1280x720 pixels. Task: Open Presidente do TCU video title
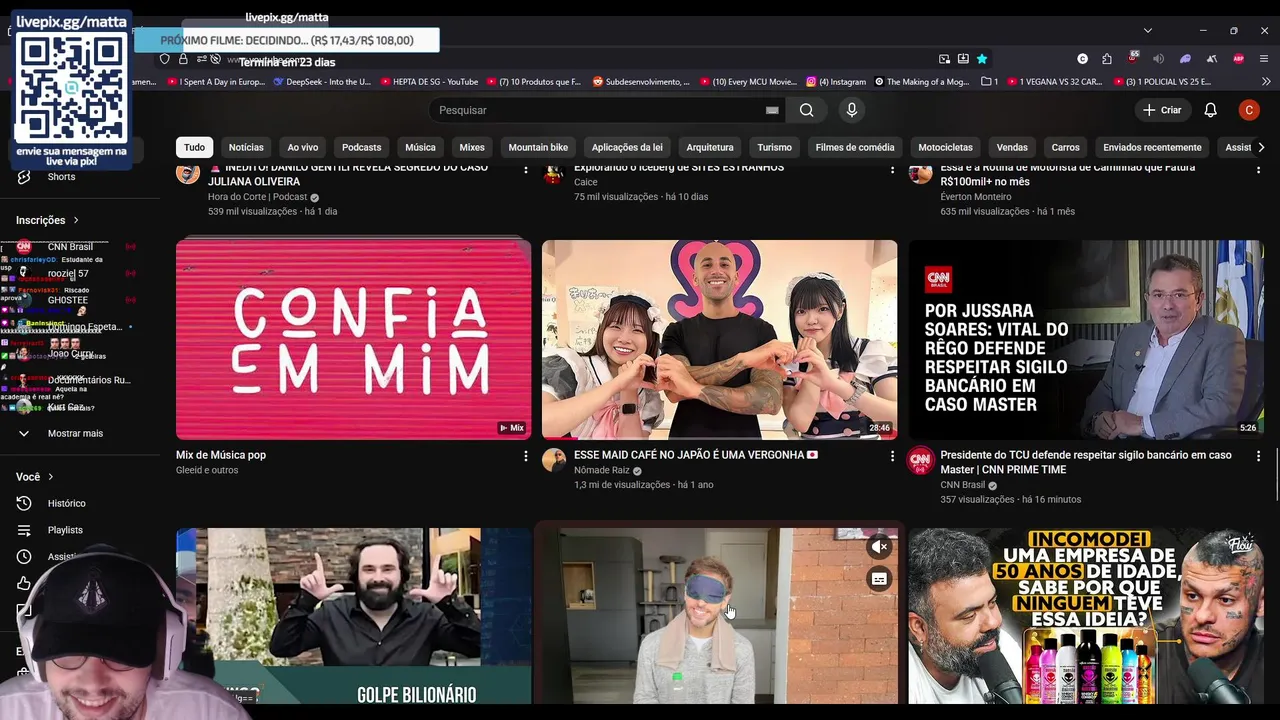(x=1086, y=462)
